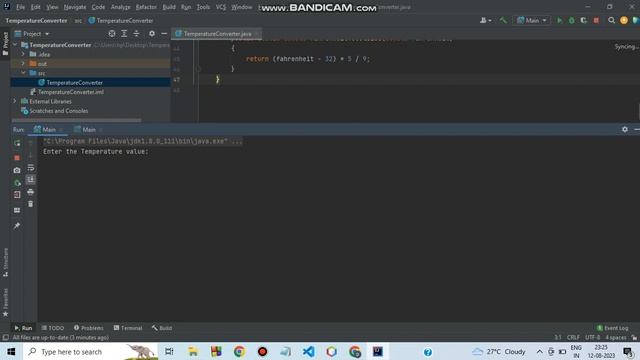
Task: Click the Restore Layout icon in the Run panel
Action: click(x=17, y=210)
